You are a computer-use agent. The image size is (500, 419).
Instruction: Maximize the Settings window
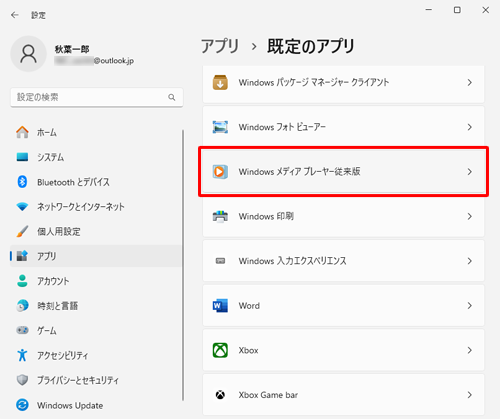pos(457,10)
